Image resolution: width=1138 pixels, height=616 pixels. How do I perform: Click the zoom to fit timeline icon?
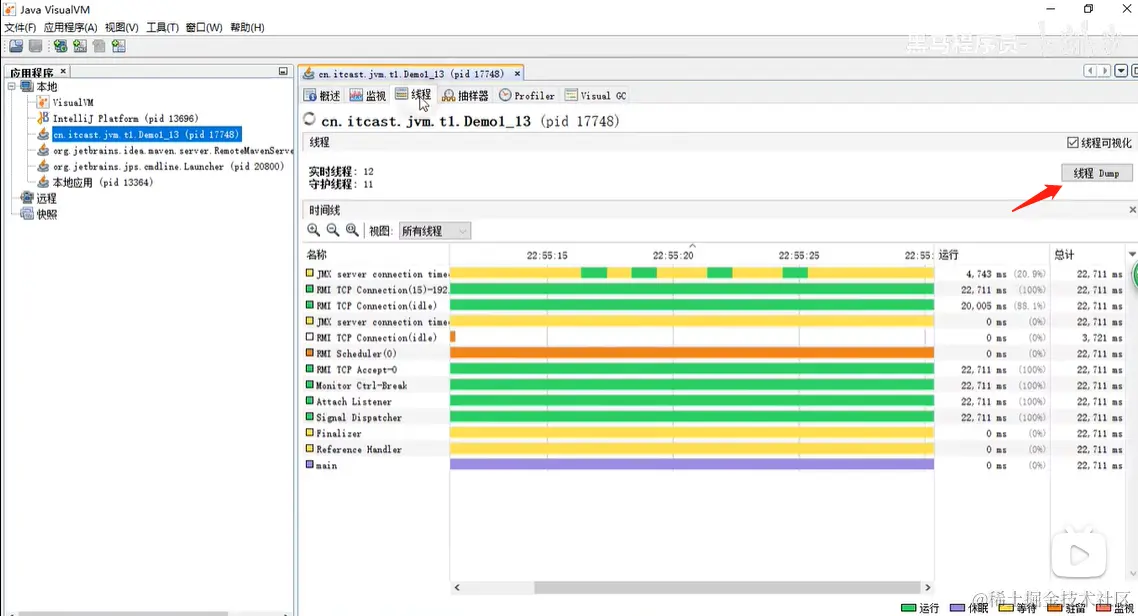(352, 230)
